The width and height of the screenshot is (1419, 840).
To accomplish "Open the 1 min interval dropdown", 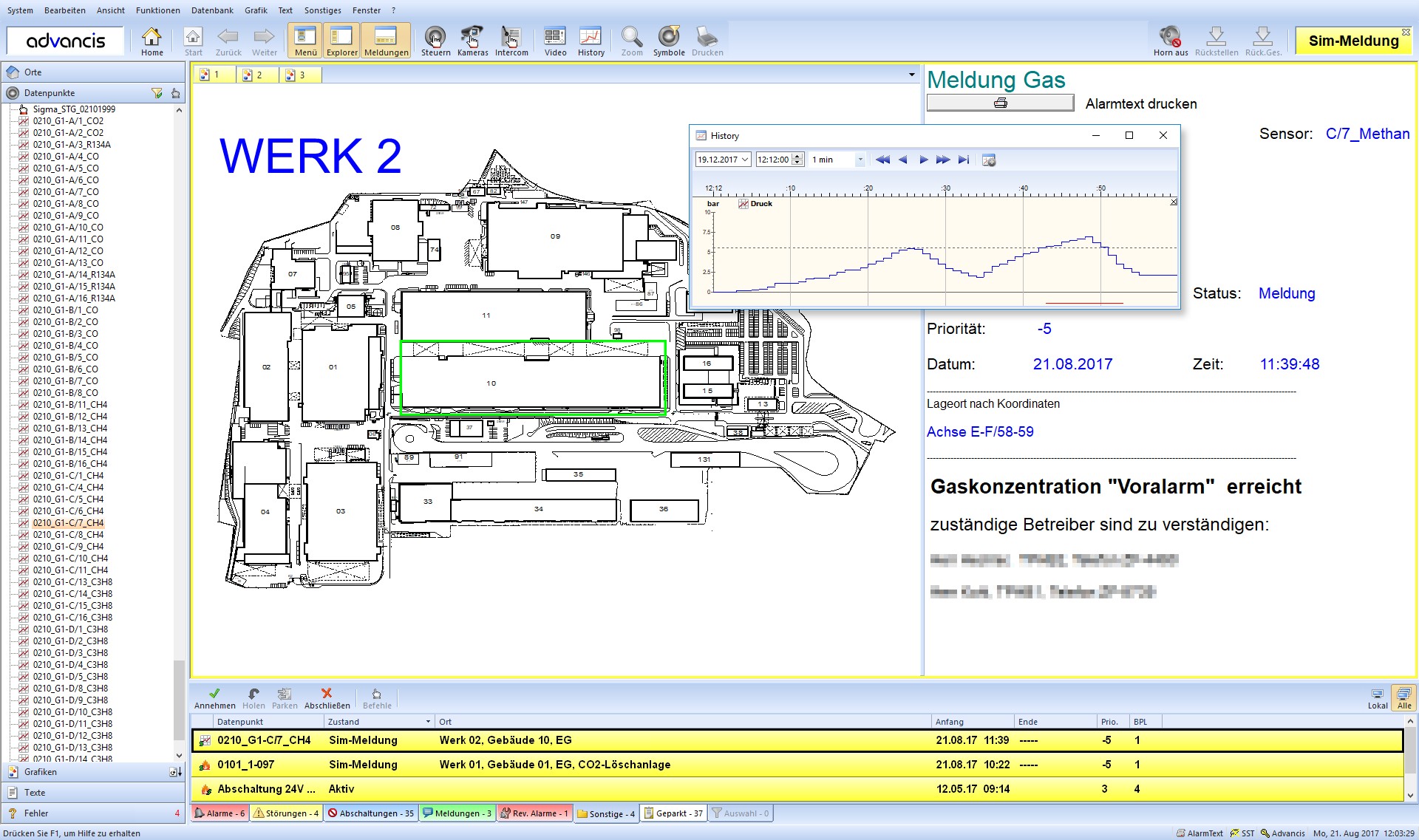I will 860,160.
